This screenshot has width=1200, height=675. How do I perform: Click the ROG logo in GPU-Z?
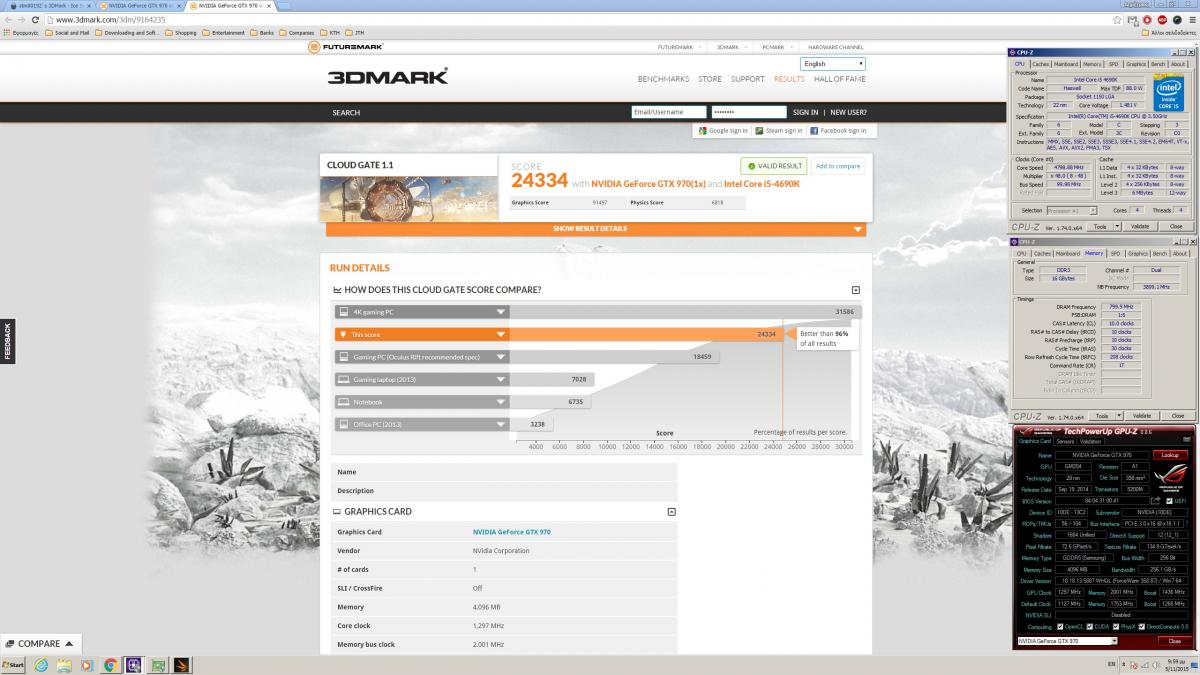[x=1173, y=477]
